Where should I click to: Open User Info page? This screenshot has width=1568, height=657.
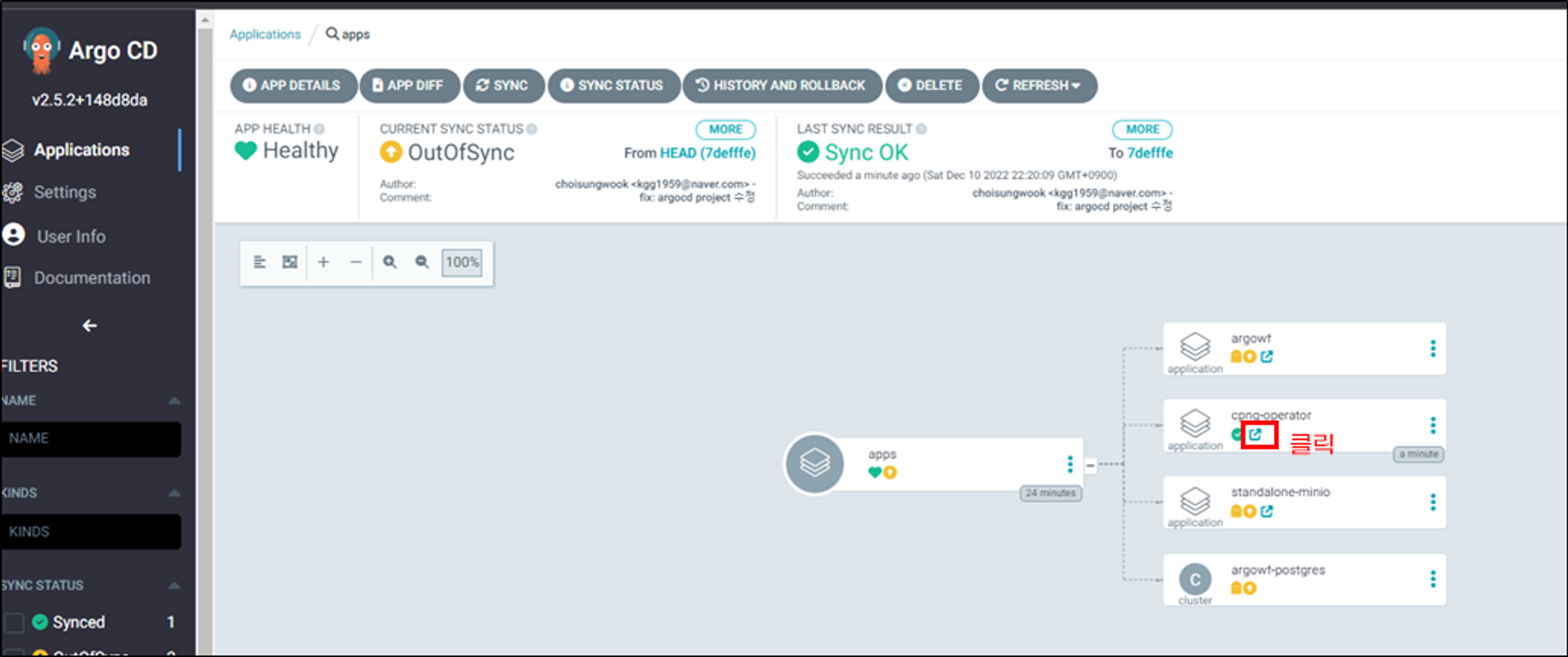pyautogui.click(x=71, y=236)
